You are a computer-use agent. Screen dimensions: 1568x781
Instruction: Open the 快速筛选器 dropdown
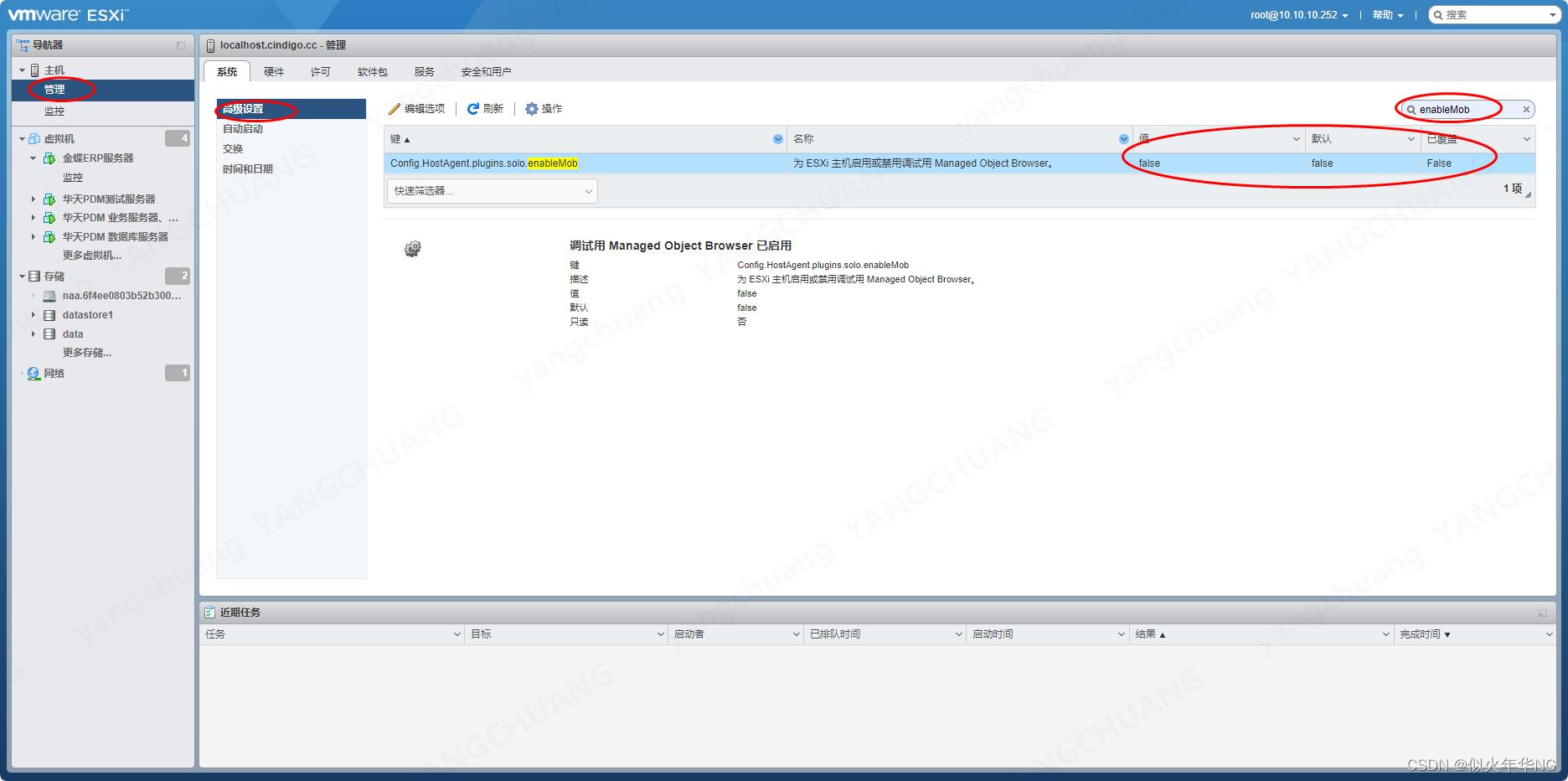point(493,191)
